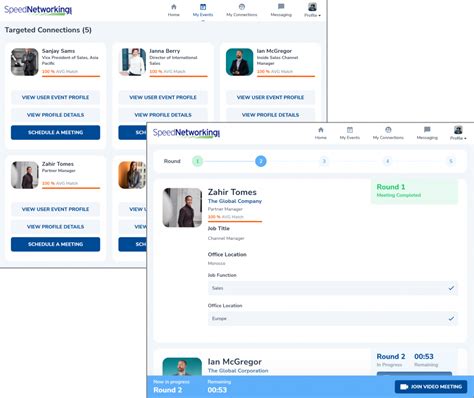Open The Global Company link

[x=235, y=201]
